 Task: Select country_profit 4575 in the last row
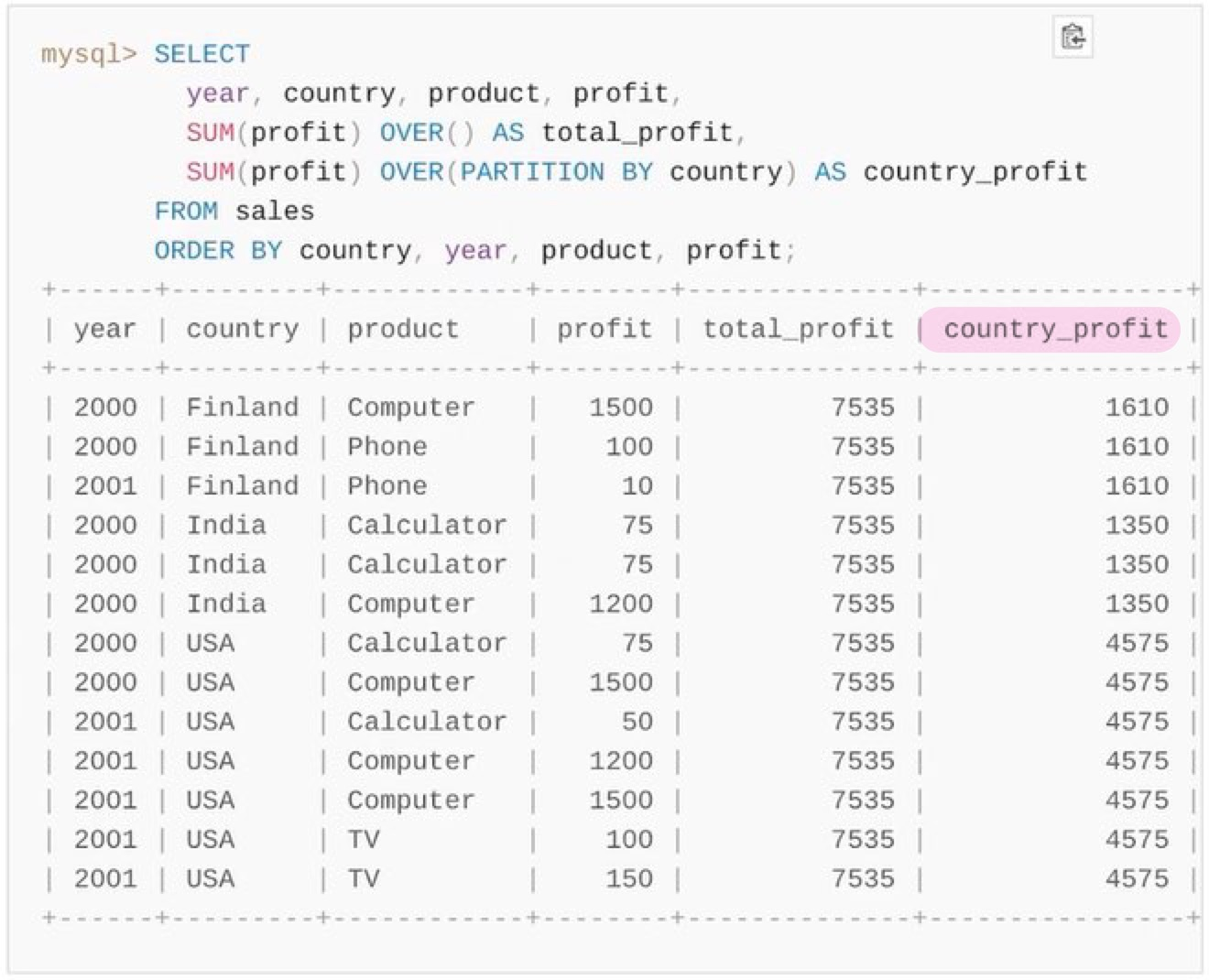tap(1137, 879)
